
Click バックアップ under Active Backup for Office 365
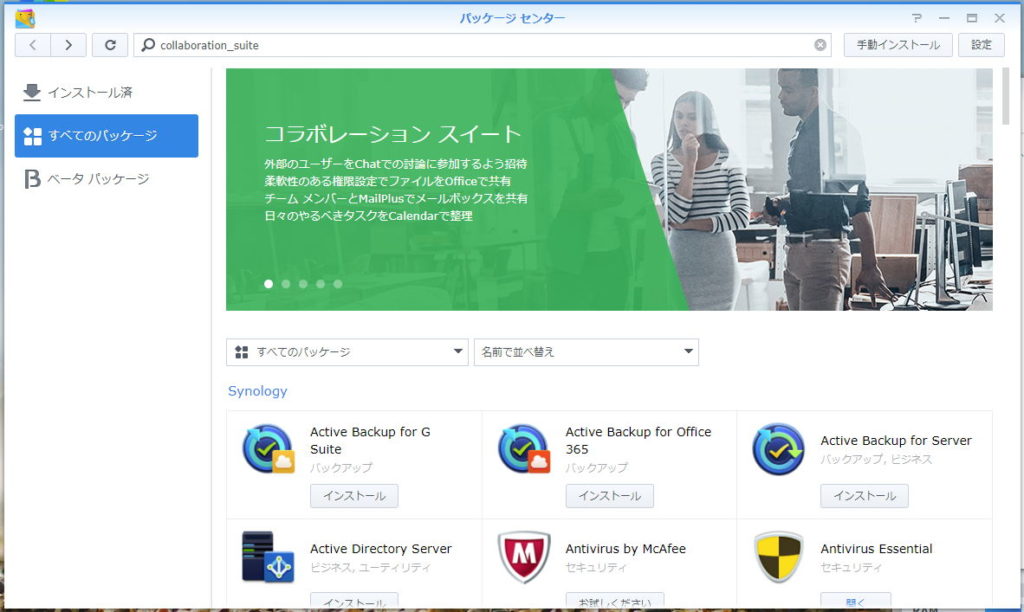(x=596, y=468)
